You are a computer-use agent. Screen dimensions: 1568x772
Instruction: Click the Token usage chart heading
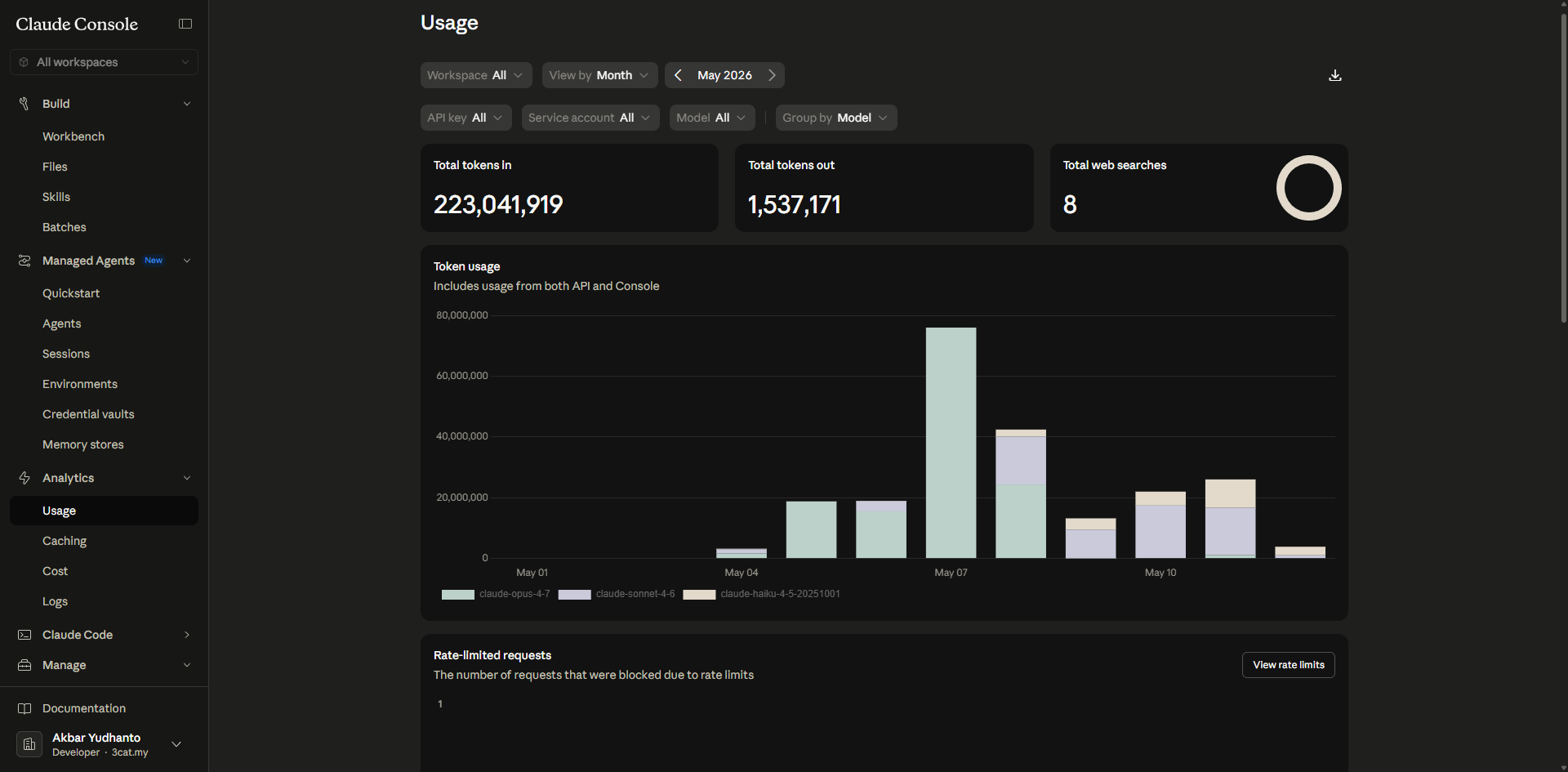point(466,266)
